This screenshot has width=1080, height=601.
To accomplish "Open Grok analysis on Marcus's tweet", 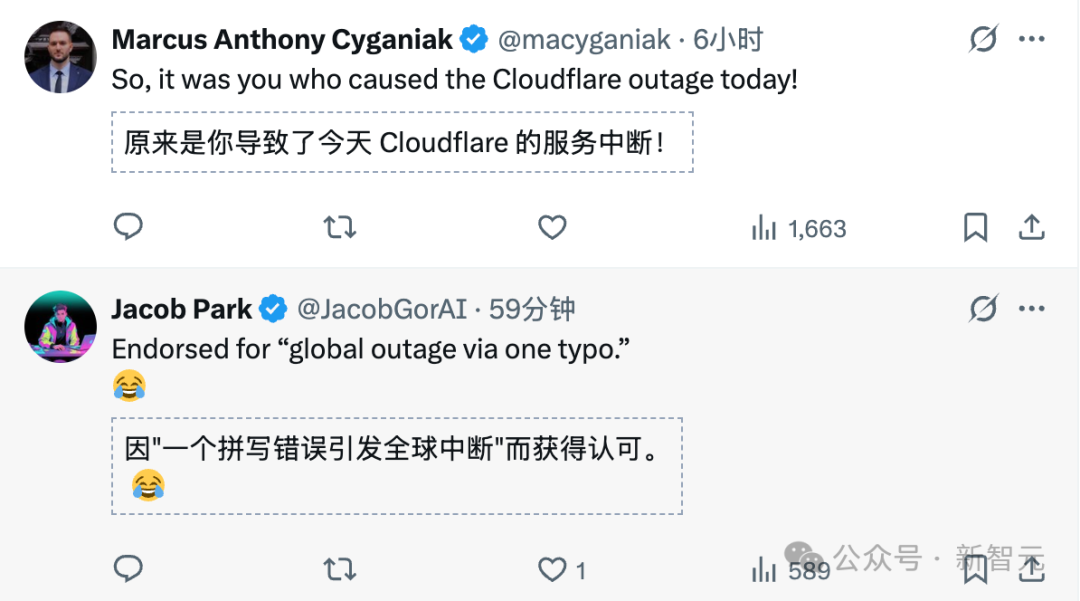I will (984, 38).
